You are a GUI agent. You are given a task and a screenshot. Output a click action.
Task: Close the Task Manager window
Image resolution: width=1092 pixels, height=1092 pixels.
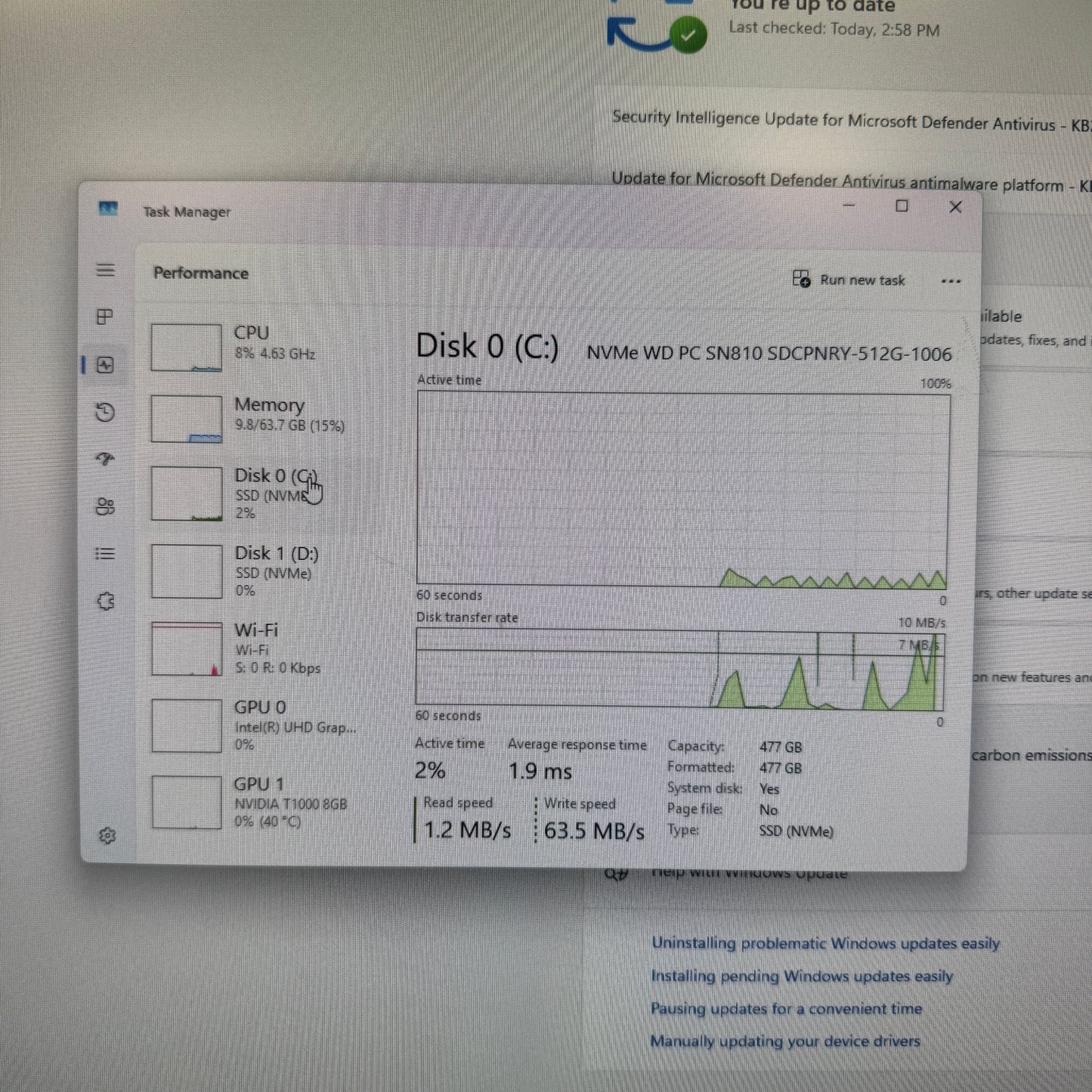click(955, 206)
